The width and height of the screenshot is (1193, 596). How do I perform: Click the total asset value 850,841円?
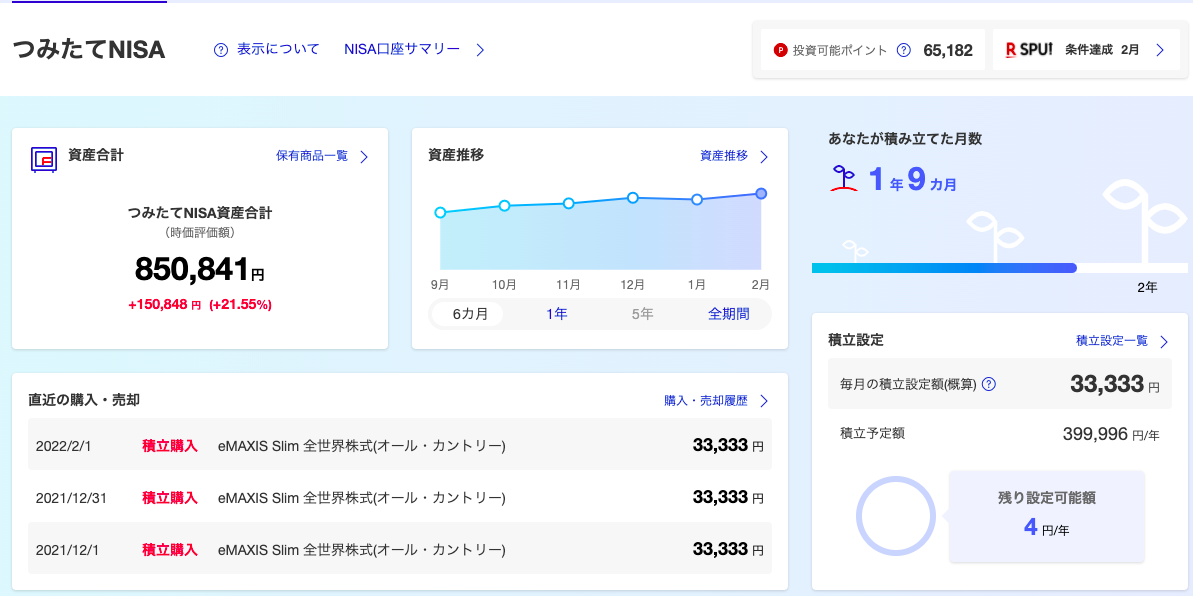click(x=200, y=269)
